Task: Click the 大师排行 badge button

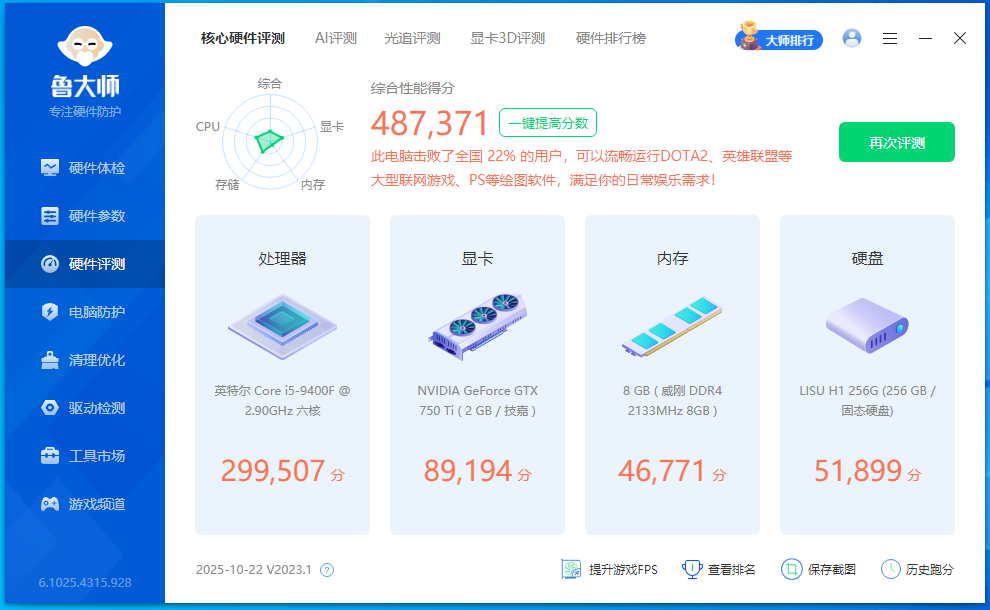Action: pos(779,39)
